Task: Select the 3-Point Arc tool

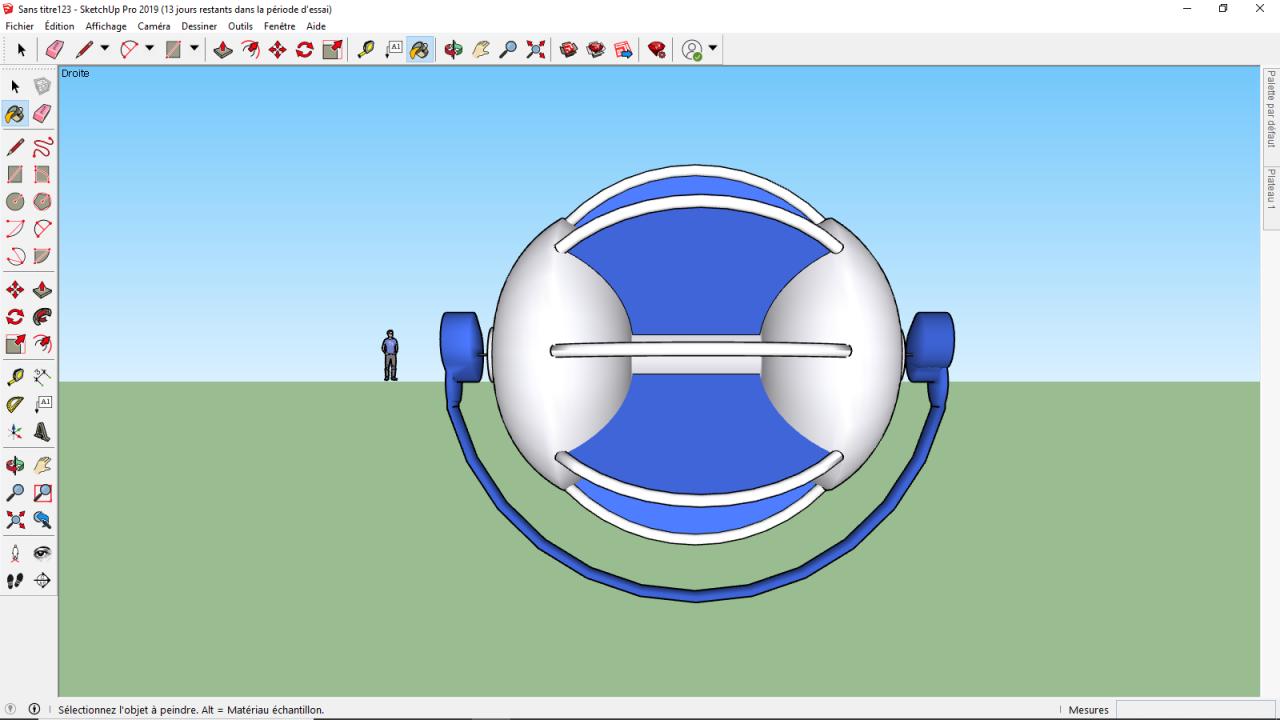Action: tap(15, 256)
